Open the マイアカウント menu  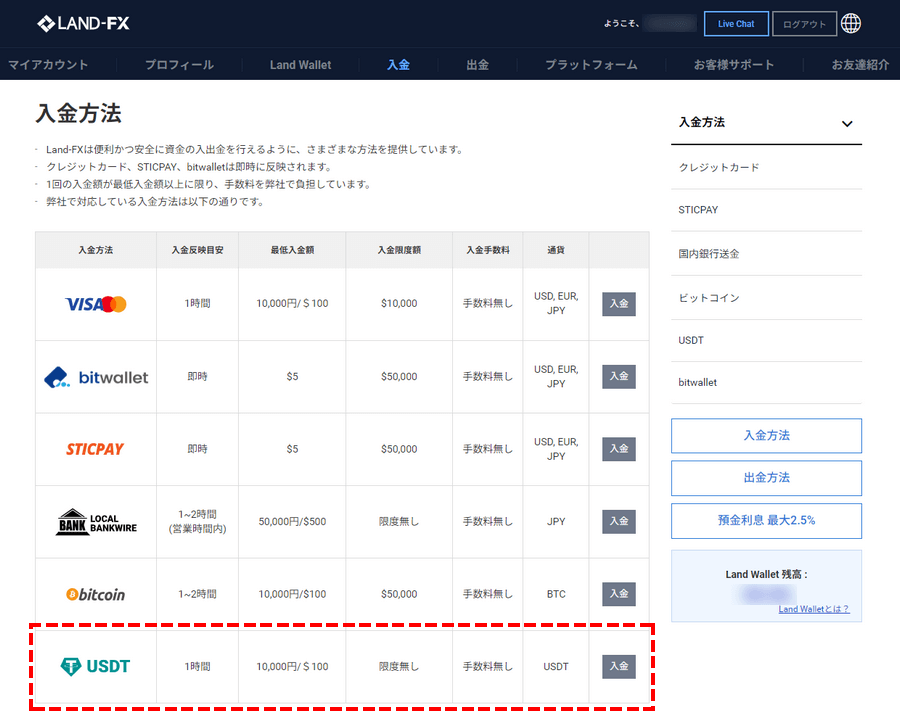tap(48, 65)
